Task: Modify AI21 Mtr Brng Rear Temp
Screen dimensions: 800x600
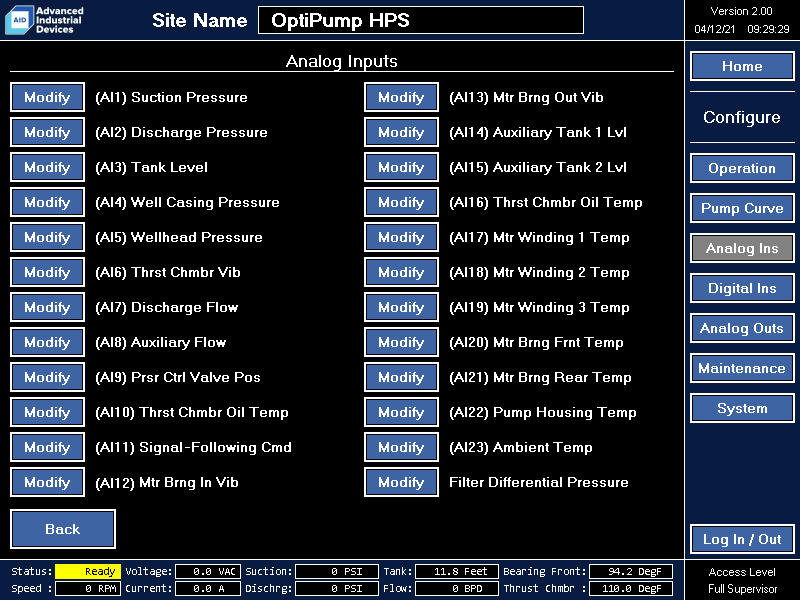Action: point(401,377)
